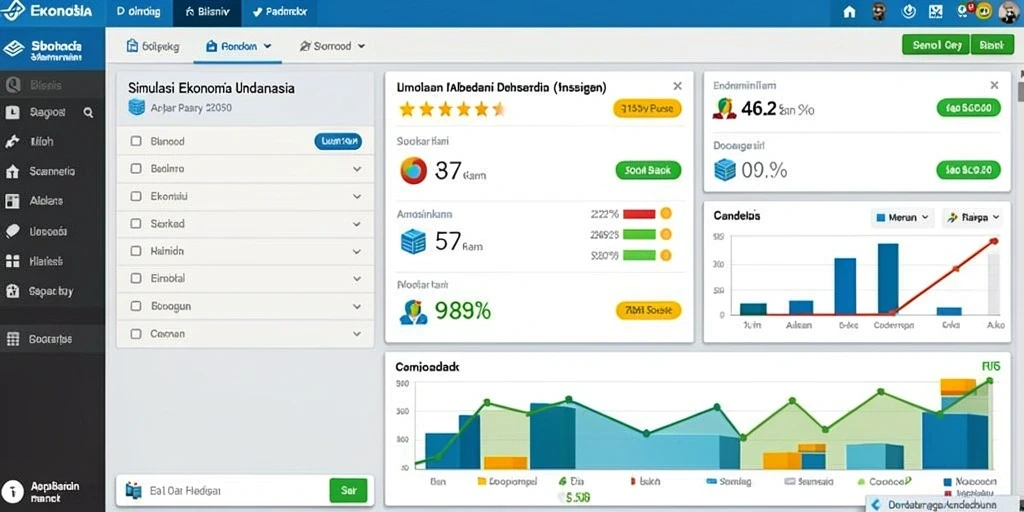The width and height of the screenshot is (1024, 512).
Task: Expand the Beainro row chevron
Action: (x=357, y=168)
